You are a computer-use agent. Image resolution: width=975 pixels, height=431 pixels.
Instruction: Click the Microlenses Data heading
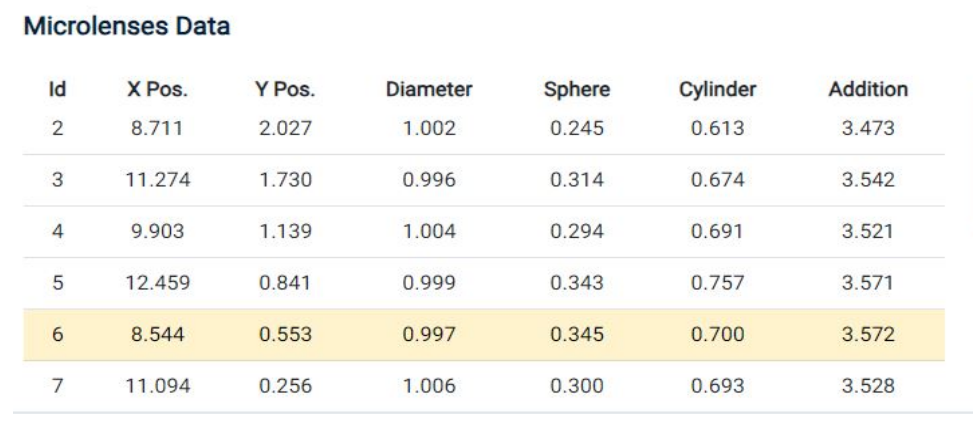click(127, 27)
